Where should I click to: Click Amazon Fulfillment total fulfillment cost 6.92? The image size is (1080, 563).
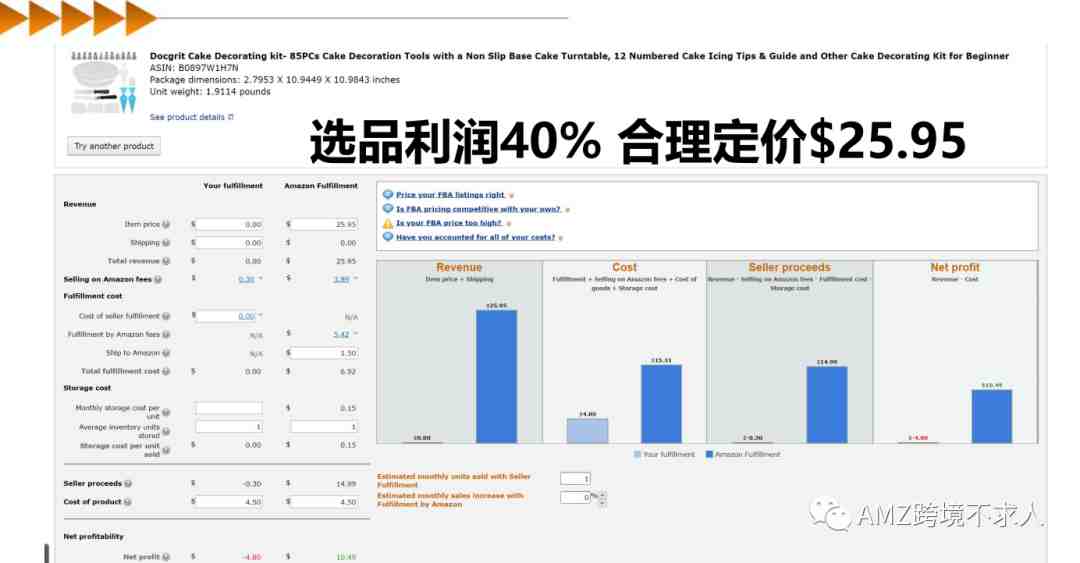pyautogui.click(x=348, y=371)
